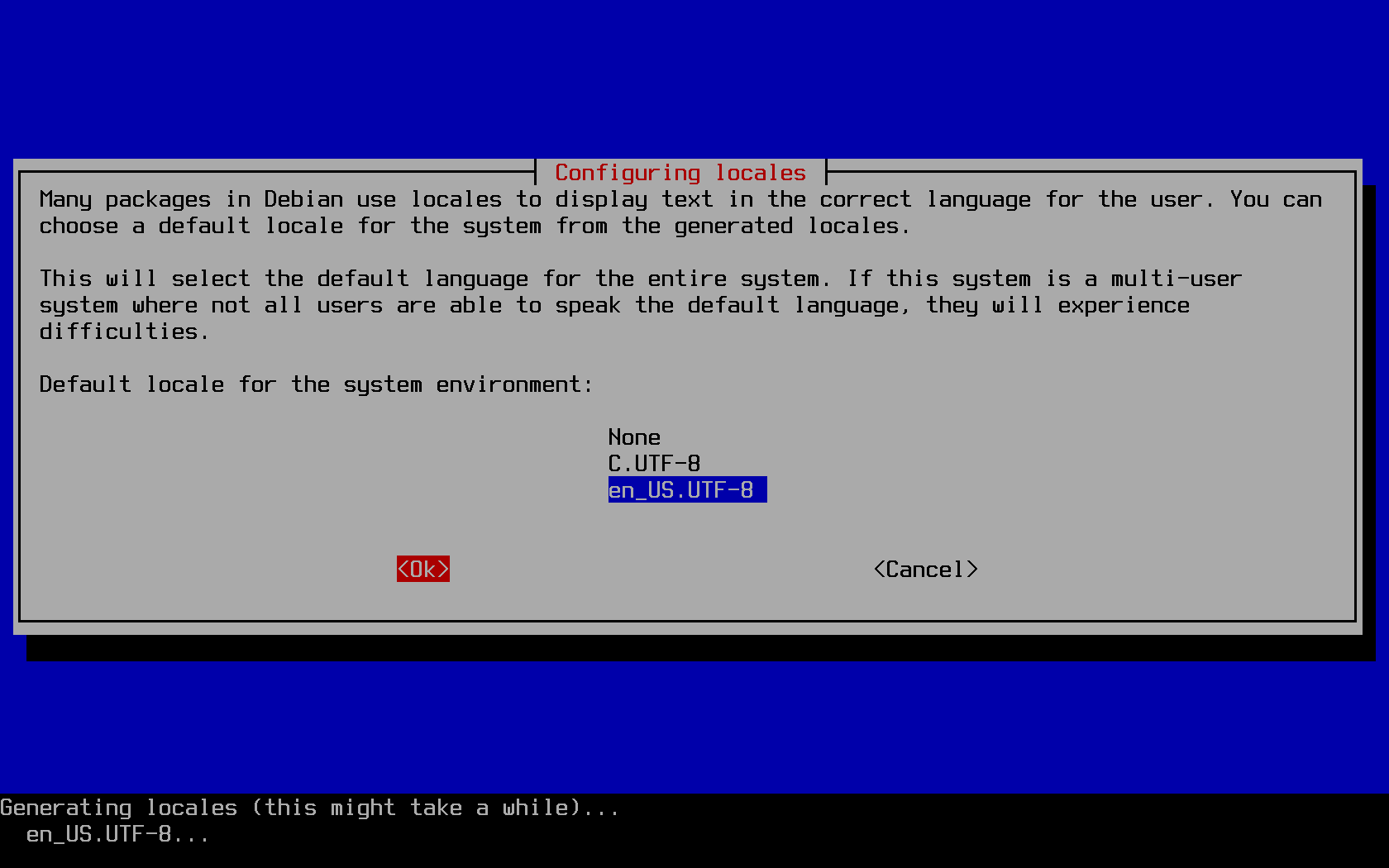Viewport: 1389px width, 868px height.
Task: Click the Cancel button
Action: pyautogui.click(x=925, y=569)
